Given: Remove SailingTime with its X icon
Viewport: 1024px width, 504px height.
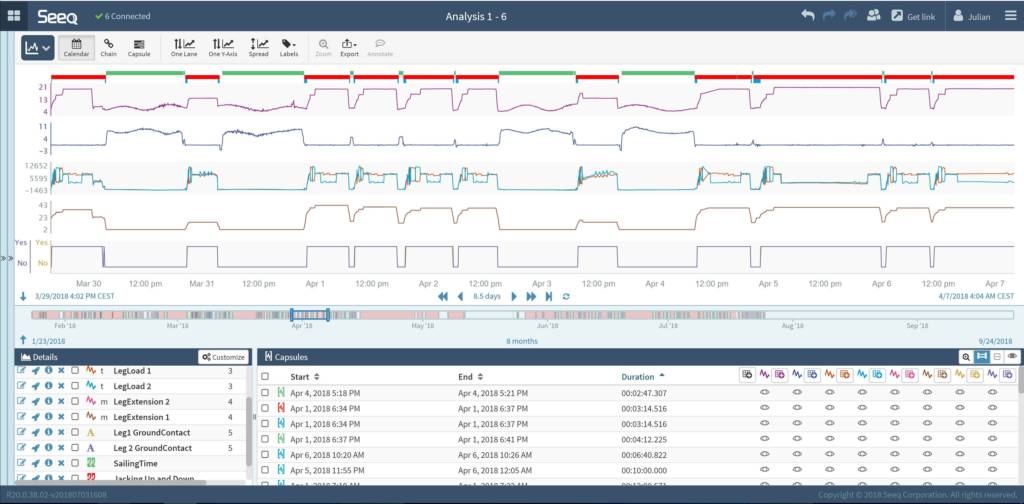Looking at the screenshot, I should (x=61, y=464).
